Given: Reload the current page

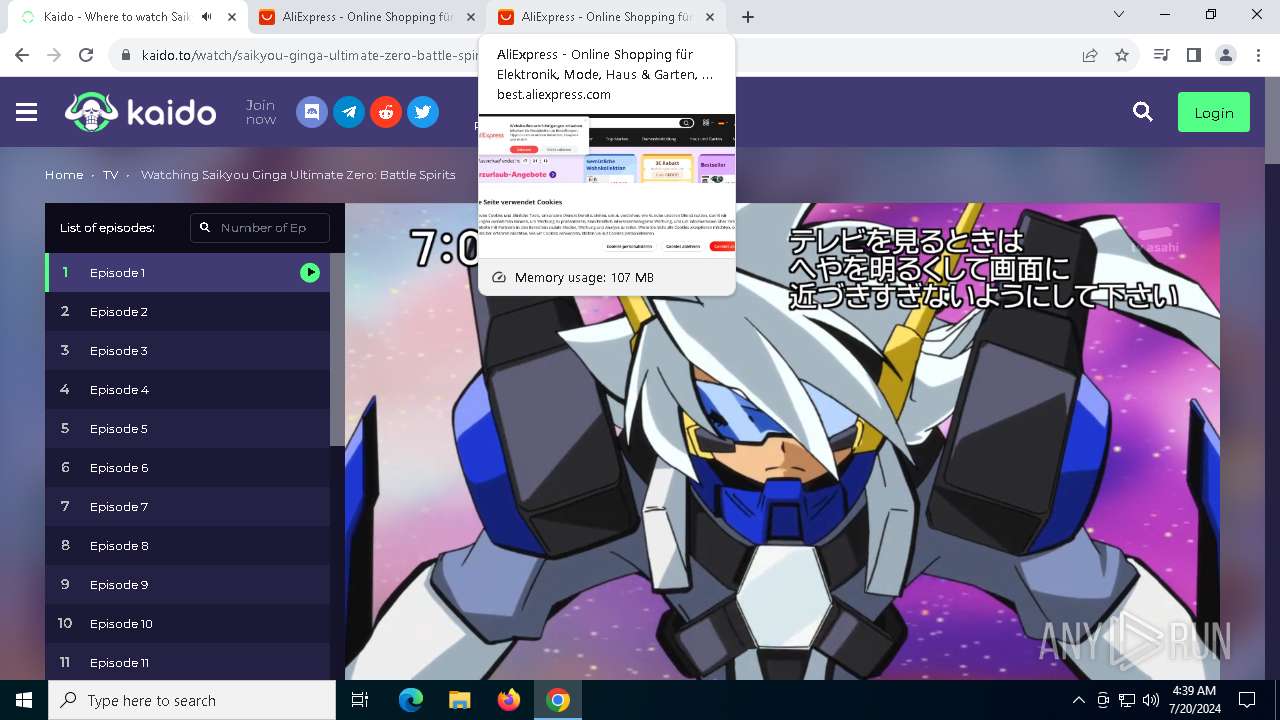Looking at the screenshot, I should pyautogui.click(x=86, y=55).
